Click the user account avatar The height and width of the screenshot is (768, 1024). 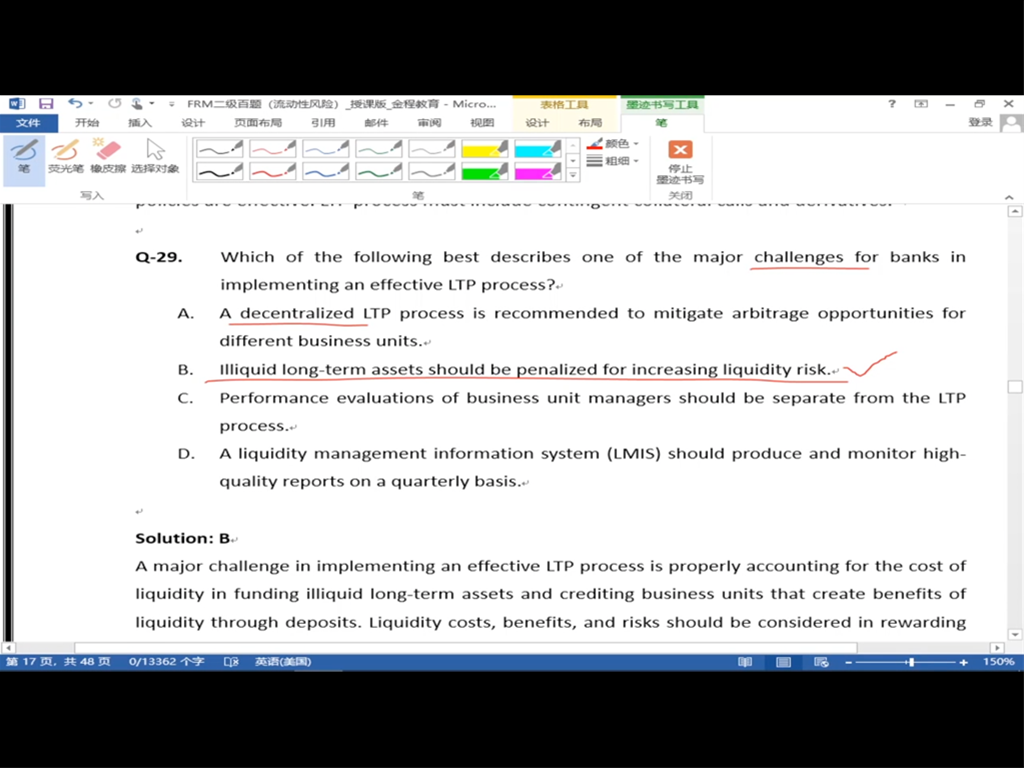[x=1012, y=123]
